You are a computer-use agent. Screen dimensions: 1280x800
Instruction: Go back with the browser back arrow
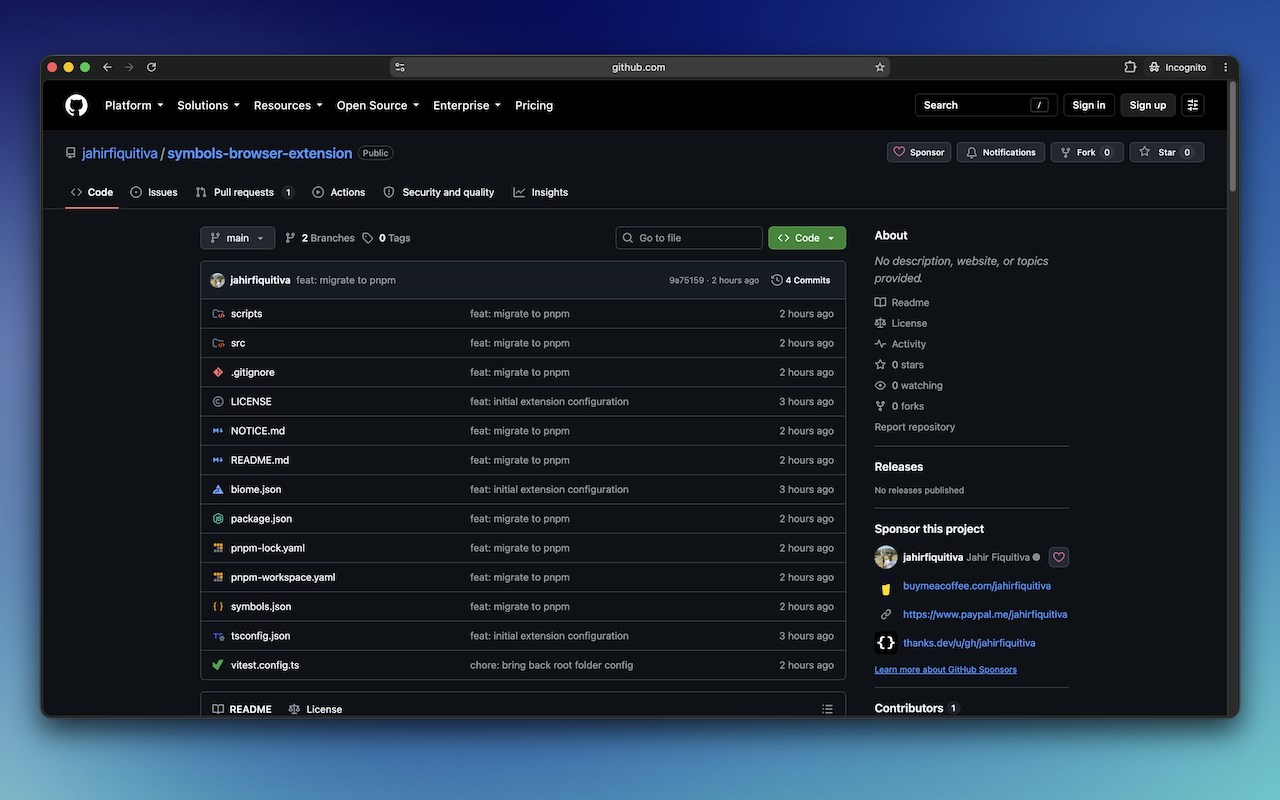pos(107,67)
